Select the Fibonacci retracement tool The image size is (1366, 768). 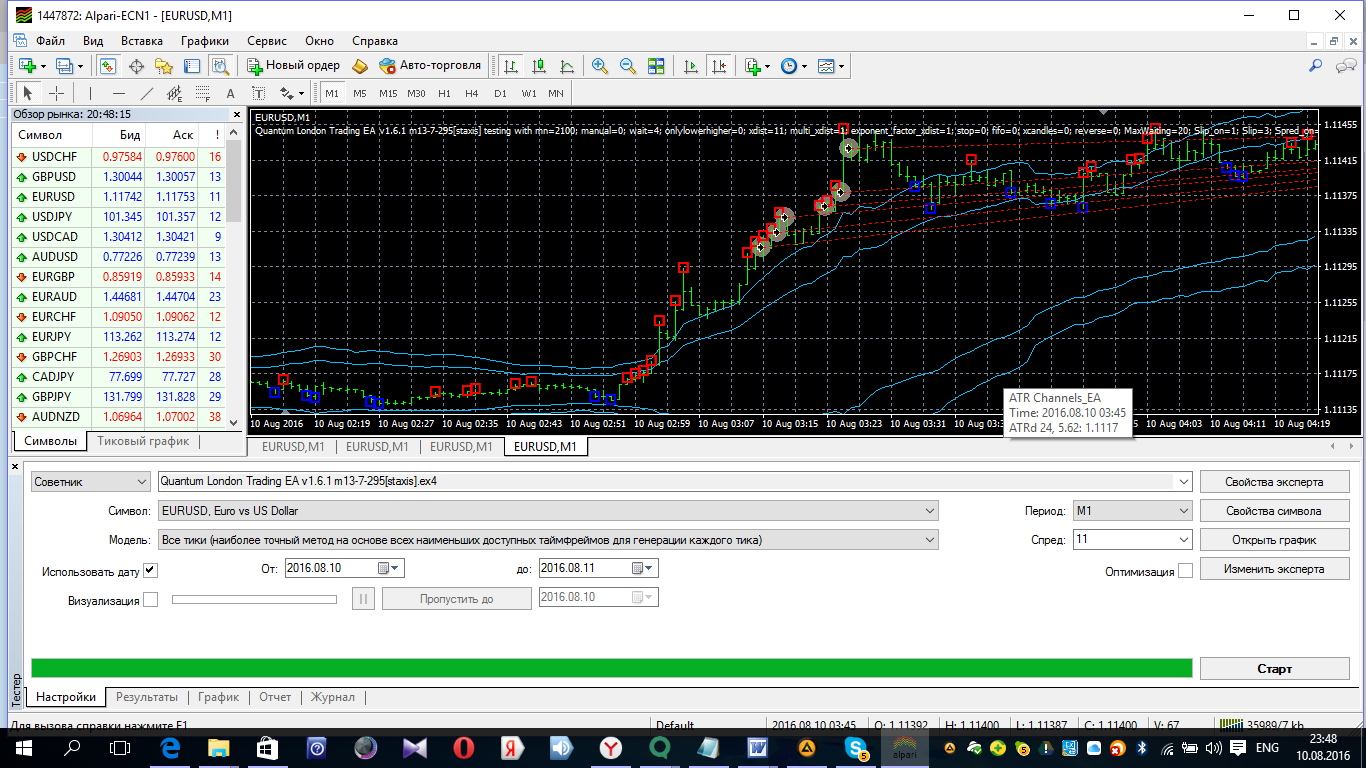click(x=203, y=93)
